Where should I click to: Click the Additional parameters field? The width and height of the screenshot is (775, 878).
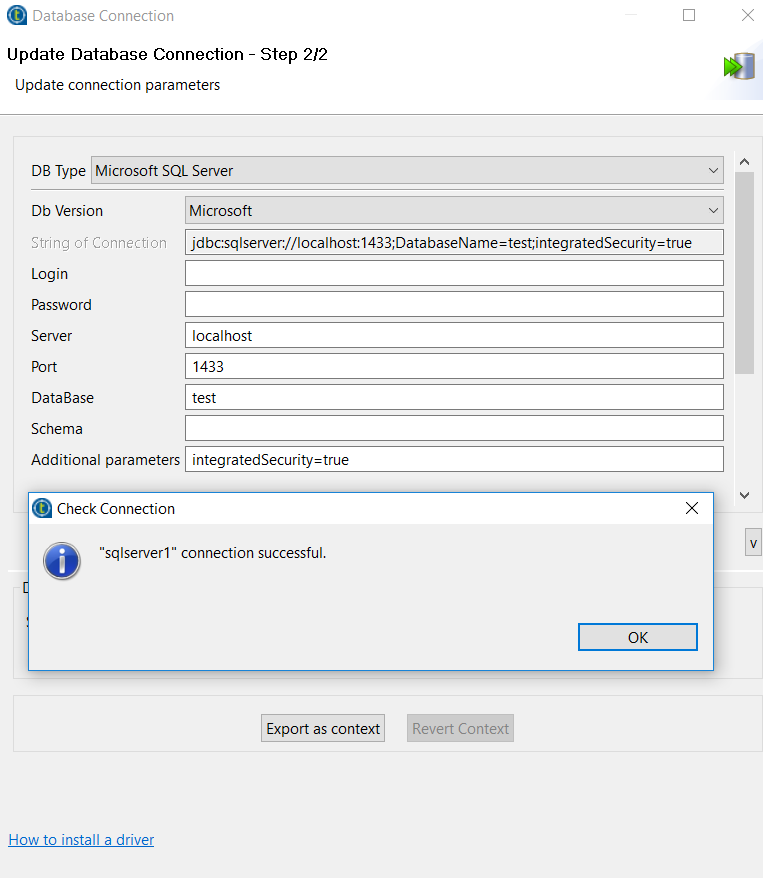[454, 460]
